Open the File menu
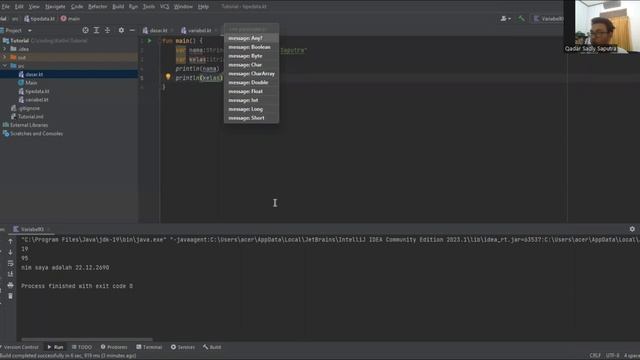Image resolution: width=640 pixels, height=360 pixels. click(5, 7)
